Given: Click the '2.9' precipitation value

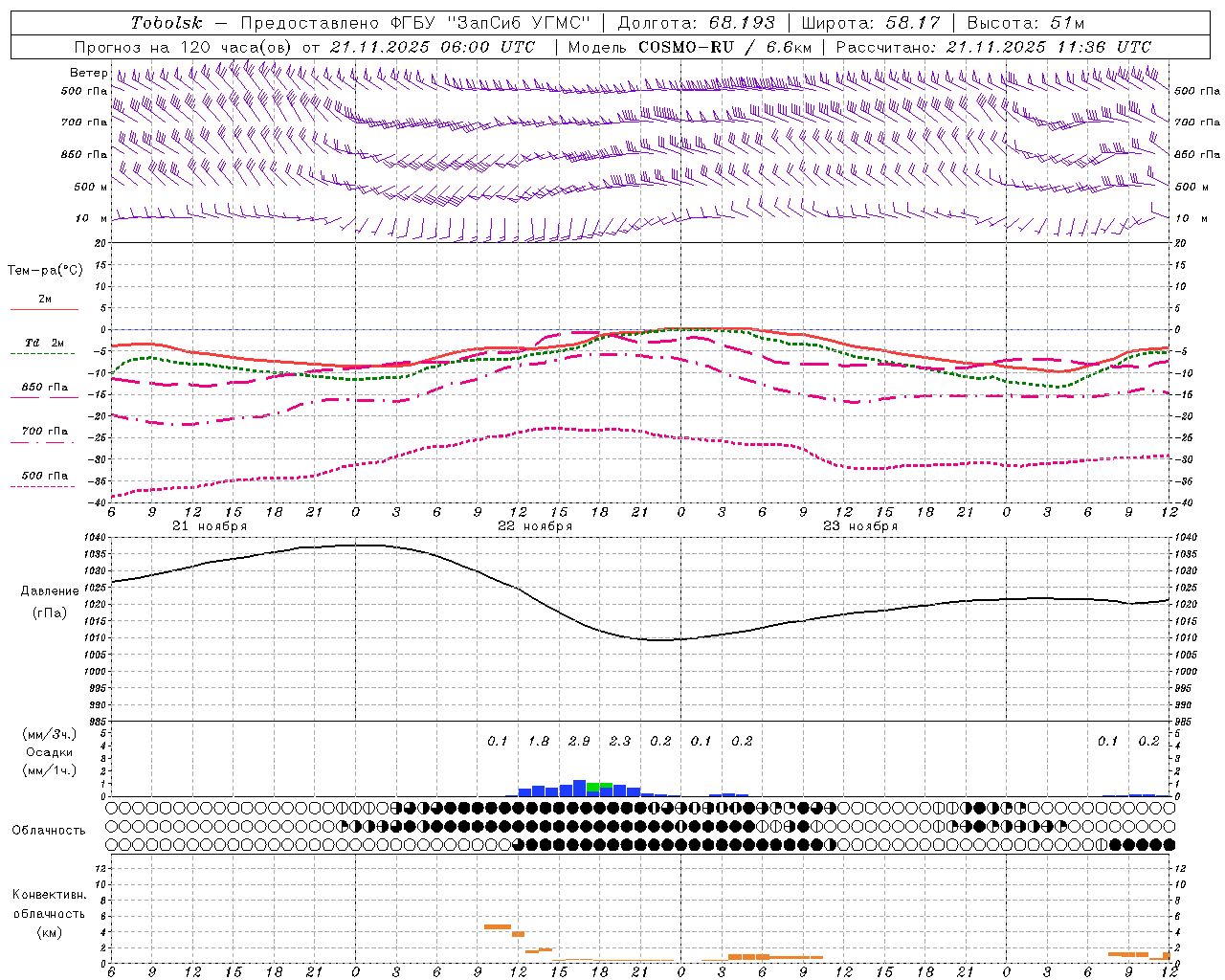Looking at the screenshot, I should [x=578, y=741].
